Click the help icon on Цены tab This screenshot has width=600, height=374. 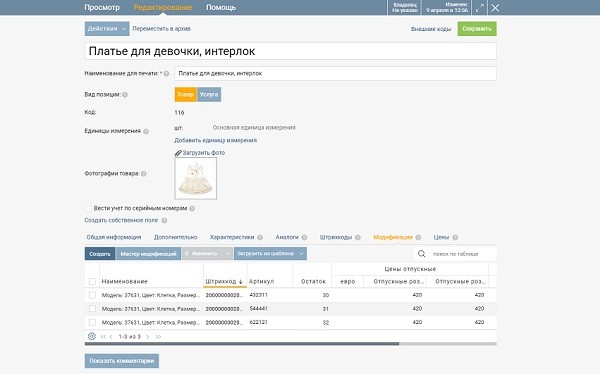tap(455, 237)
